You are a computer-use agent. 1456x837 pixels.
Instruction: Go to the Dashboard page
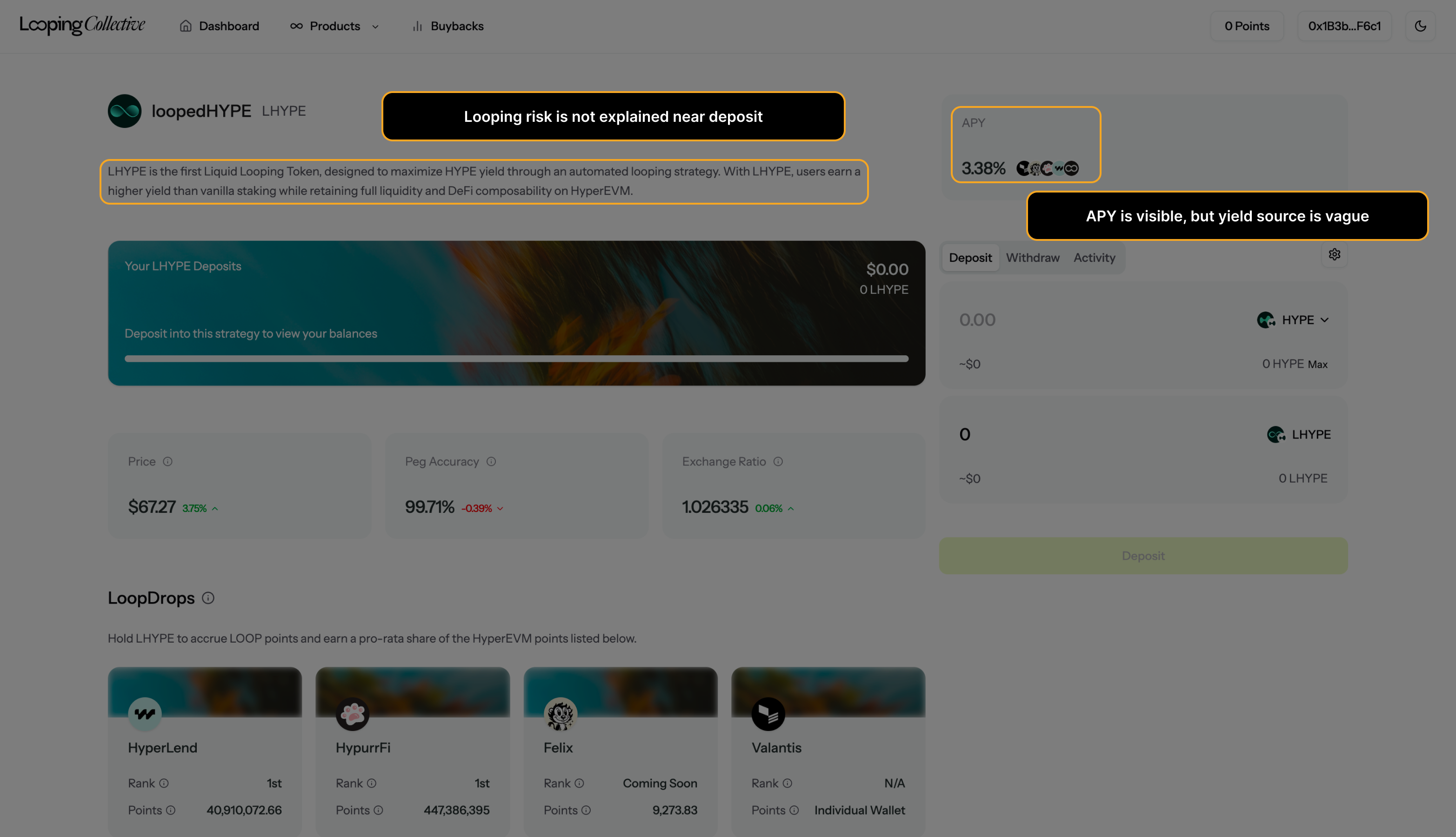pos(219,26)
